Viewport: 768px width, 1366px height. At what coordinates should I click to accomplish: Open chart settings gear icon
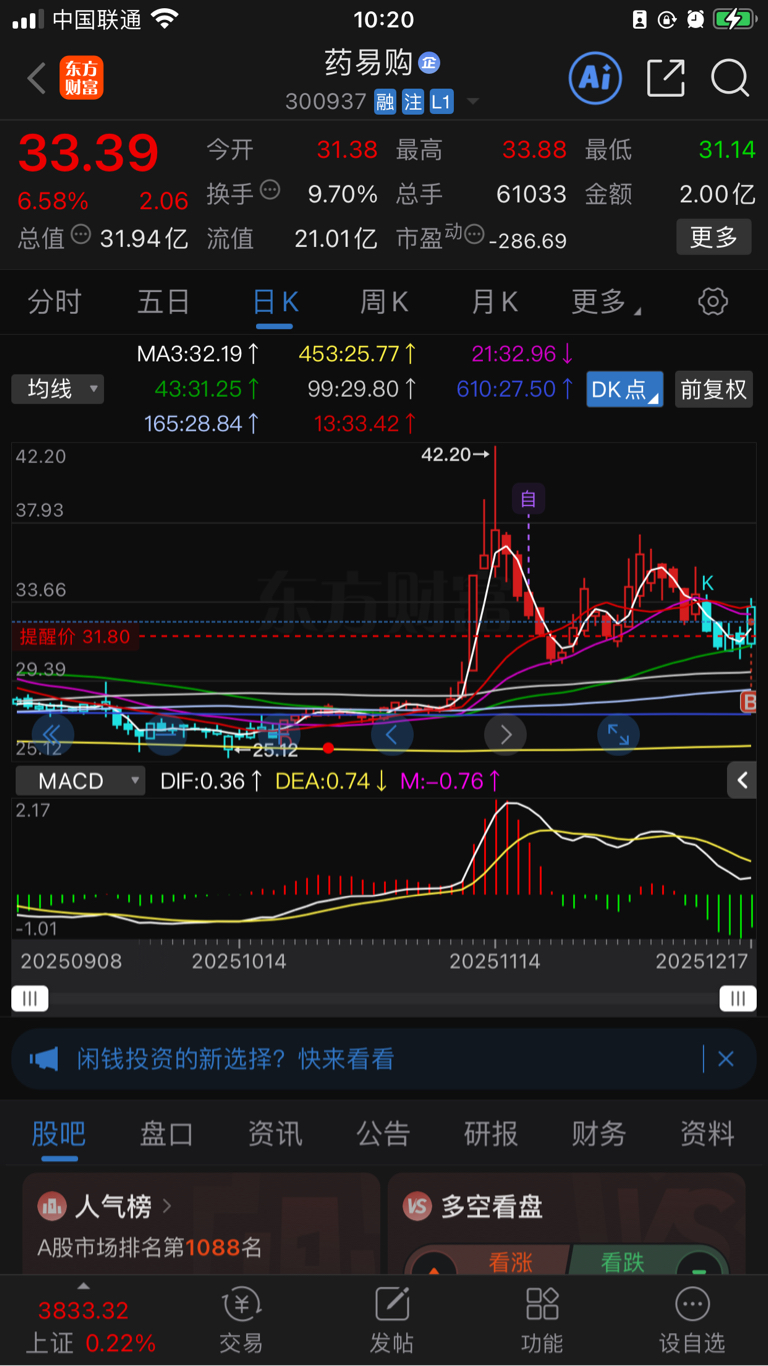point(713,301)
